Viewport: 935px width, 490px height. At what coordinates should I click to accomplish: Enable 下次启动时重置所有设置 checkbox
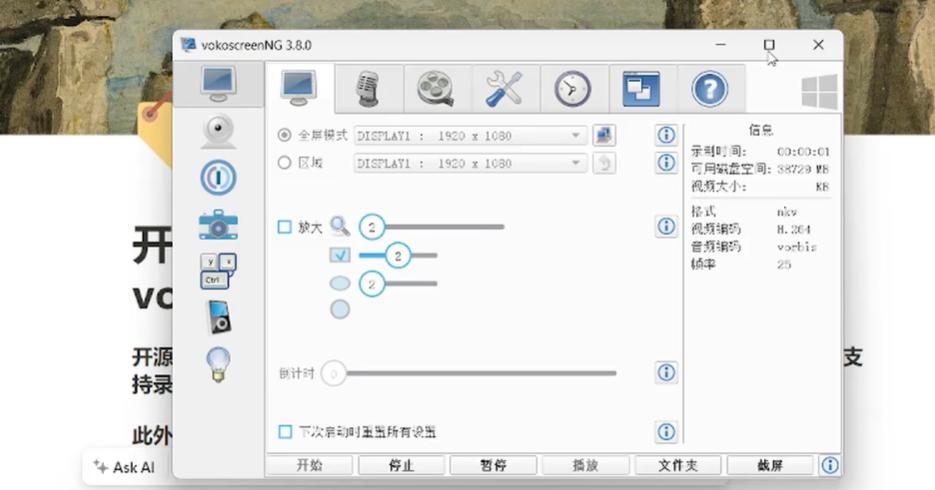click(x=285, y=432)
